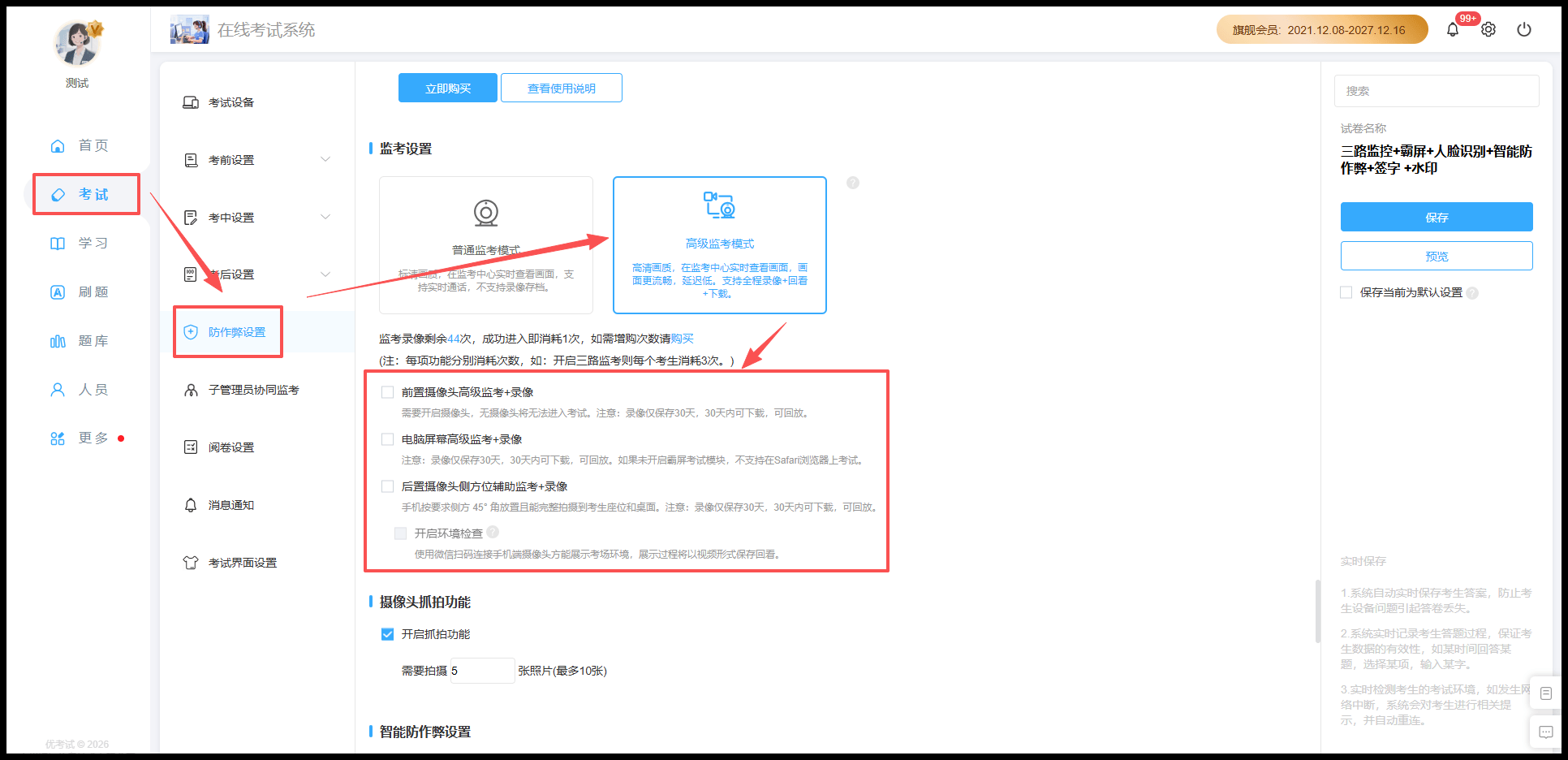Click the 子管理员协同监考 icon
1568x760 pixels.
click(191, 390)
